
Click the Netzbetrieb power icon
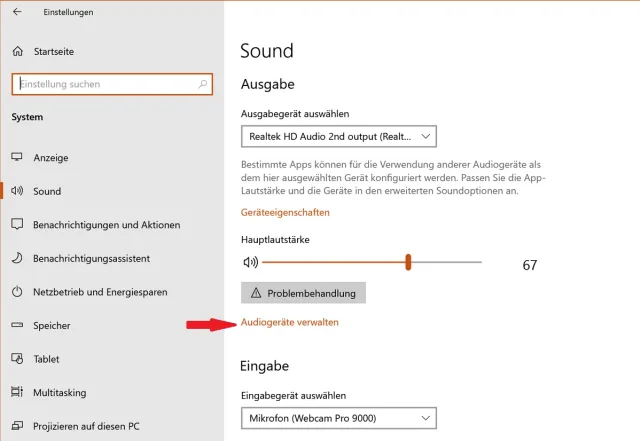[x=17, y=292]
